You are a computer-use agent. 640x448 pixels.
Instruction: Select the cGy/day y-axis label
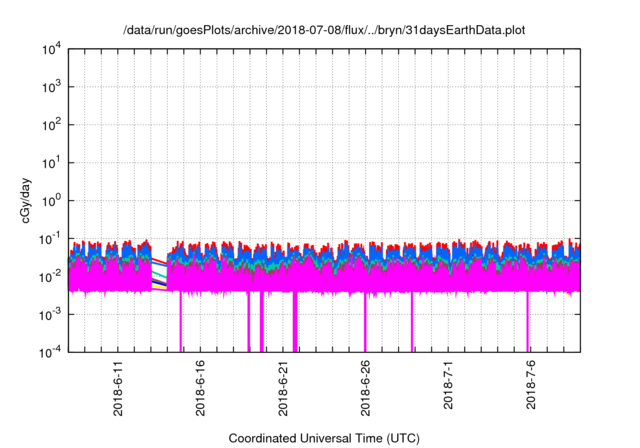26,200
